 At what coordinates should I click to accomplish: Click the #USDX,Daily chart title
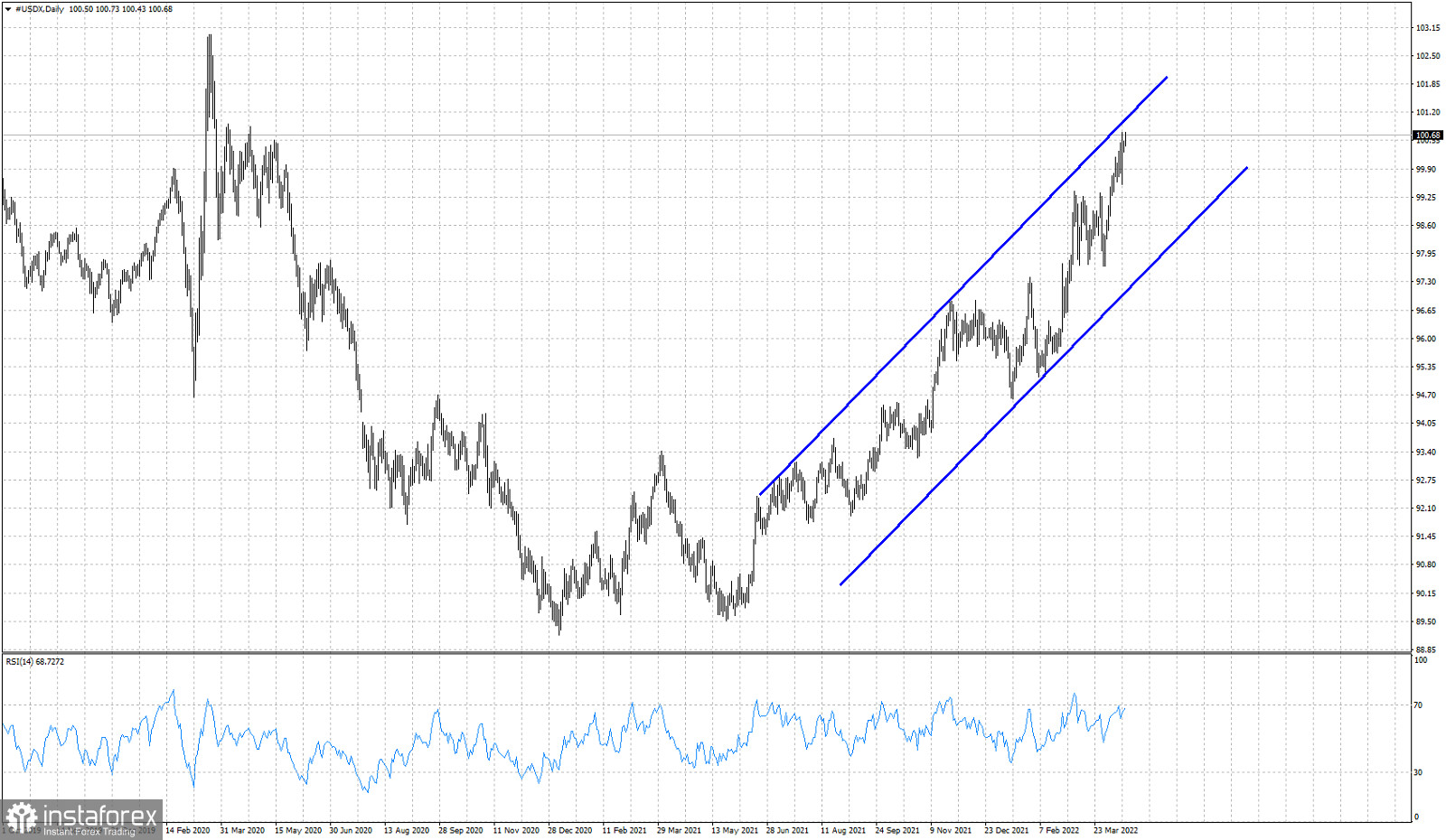tap(40, 9)
